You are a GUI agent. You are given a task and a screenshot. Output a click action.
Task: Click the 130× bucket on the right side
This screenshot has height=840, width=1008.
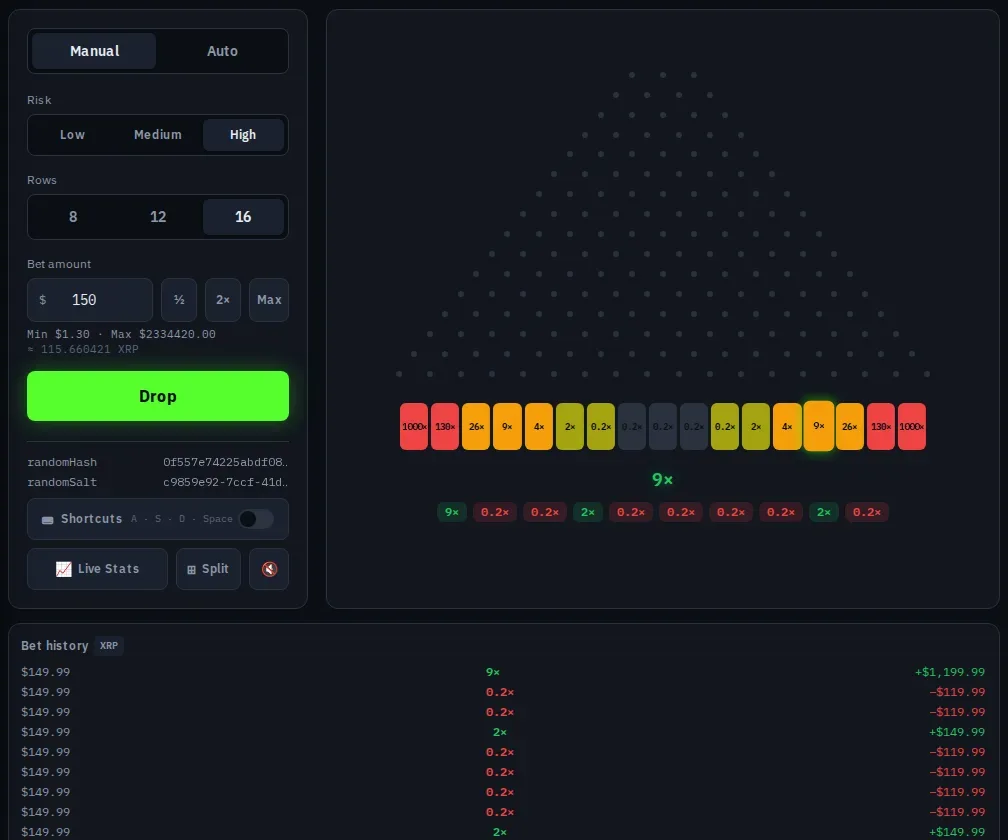(881, 427)
